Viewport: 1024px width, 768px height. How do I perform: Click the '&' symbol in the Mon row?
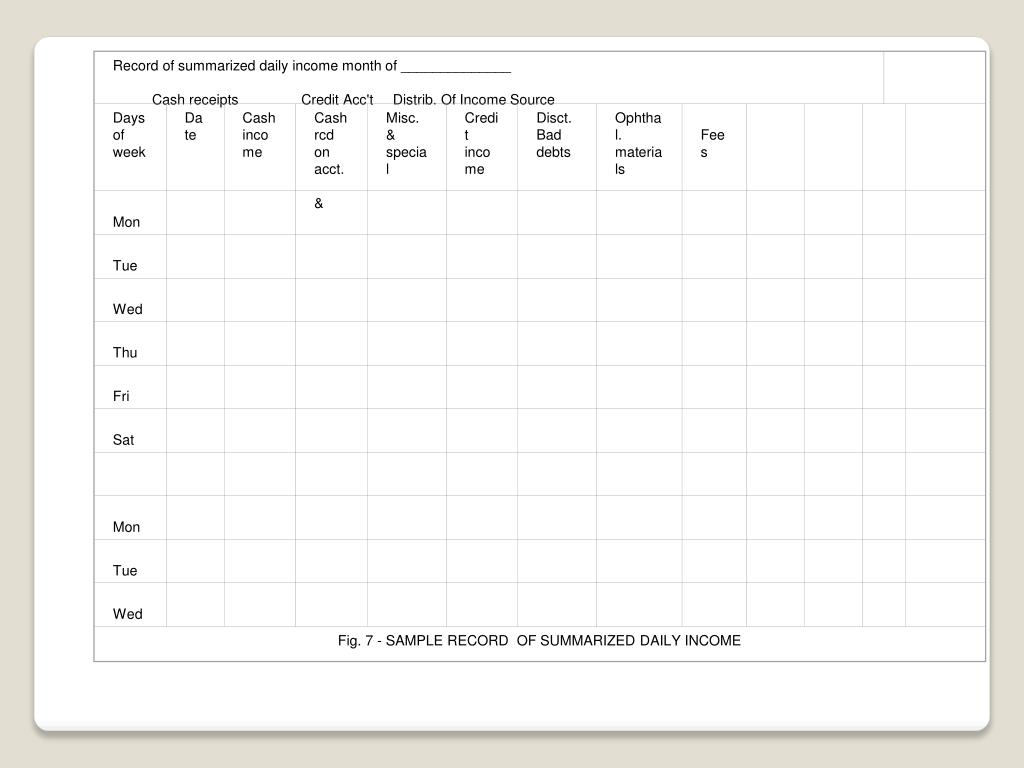(319, 204)
